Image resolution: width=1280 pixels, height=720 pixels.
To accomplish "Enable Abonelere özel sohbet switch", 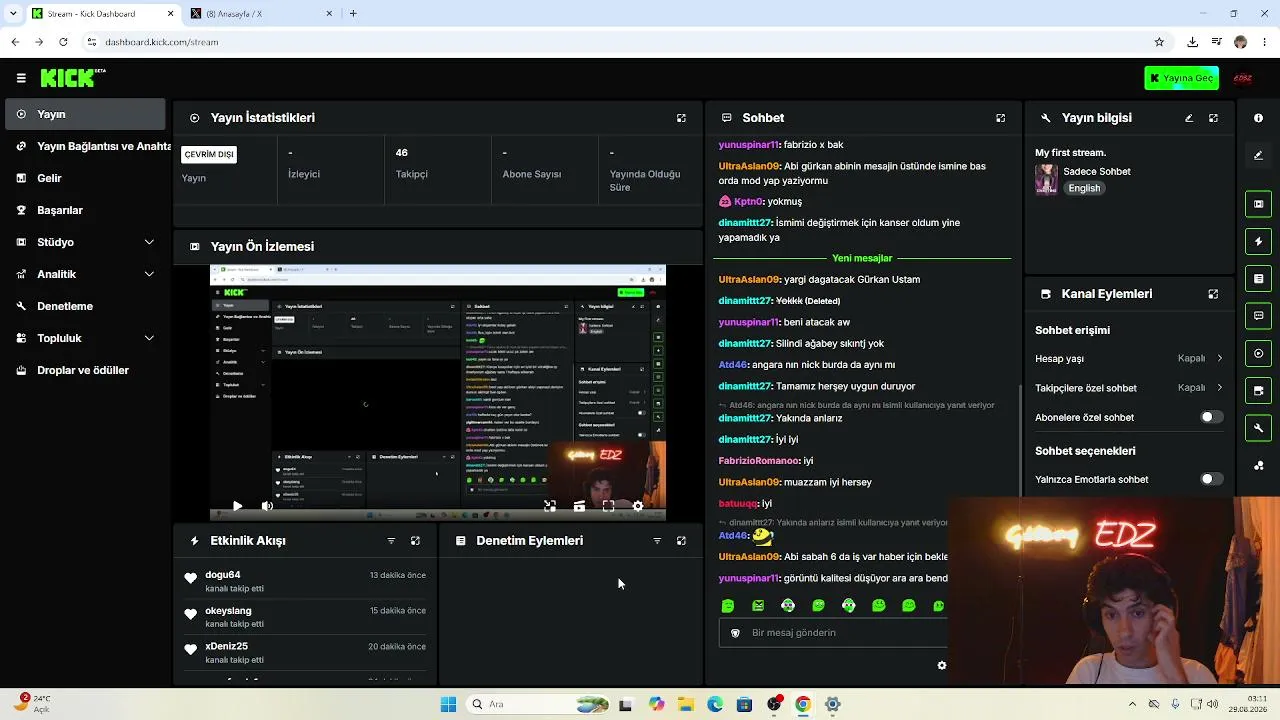I will click(1211, 417).
